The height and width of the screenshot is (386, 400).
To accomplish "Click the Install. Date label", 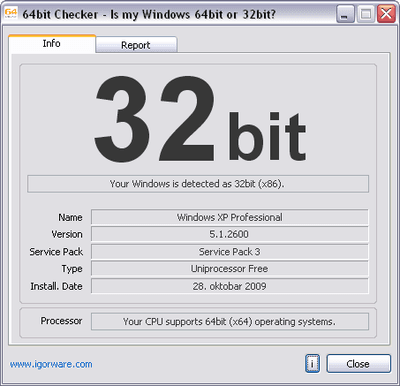I will (56, 286).
